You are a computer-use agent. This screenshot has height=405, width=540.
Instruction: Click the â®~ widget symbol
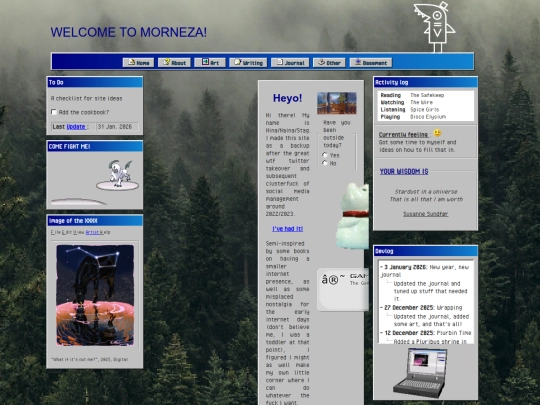coord(333,279)
